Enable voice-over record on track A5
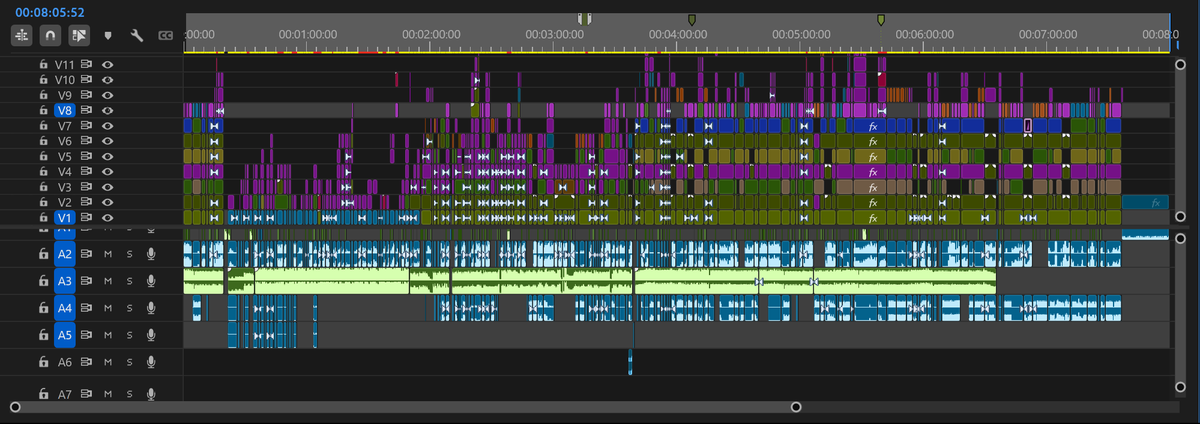The image size is (1200, 424). pos(151,335)
